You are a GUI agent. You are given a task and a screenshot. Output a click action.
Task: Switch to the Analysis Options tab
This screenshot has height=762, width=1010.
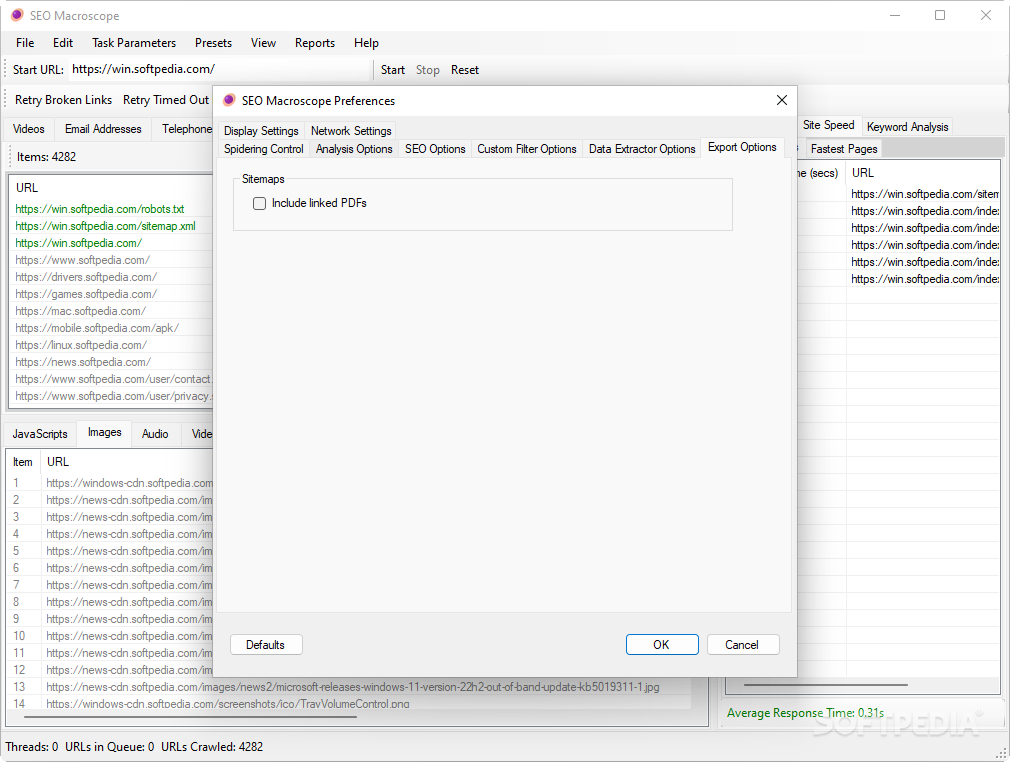[x=354, y=149]
